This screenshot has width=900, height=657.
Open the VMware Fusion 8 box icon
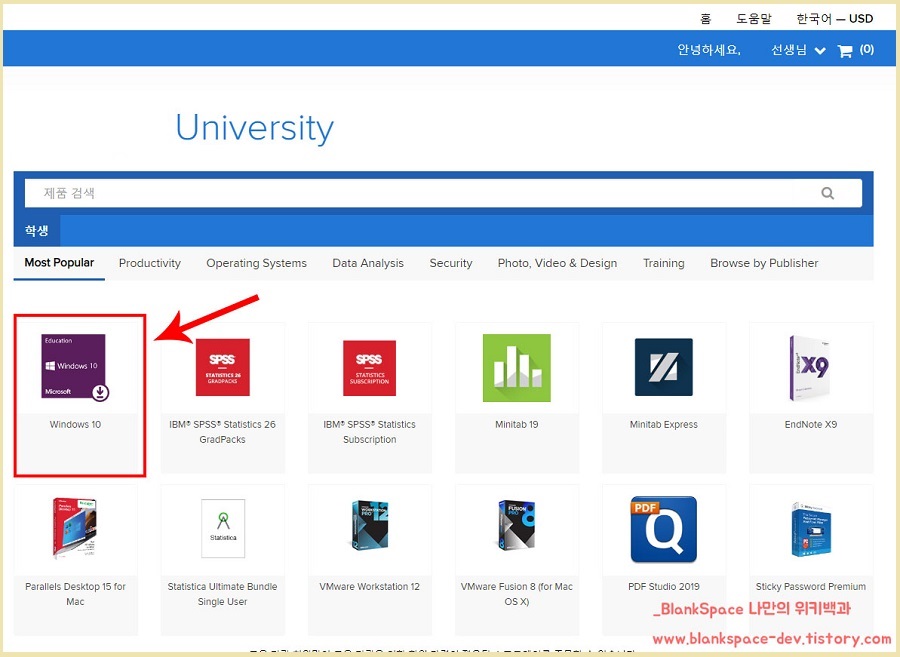click(x=517, y=526)
